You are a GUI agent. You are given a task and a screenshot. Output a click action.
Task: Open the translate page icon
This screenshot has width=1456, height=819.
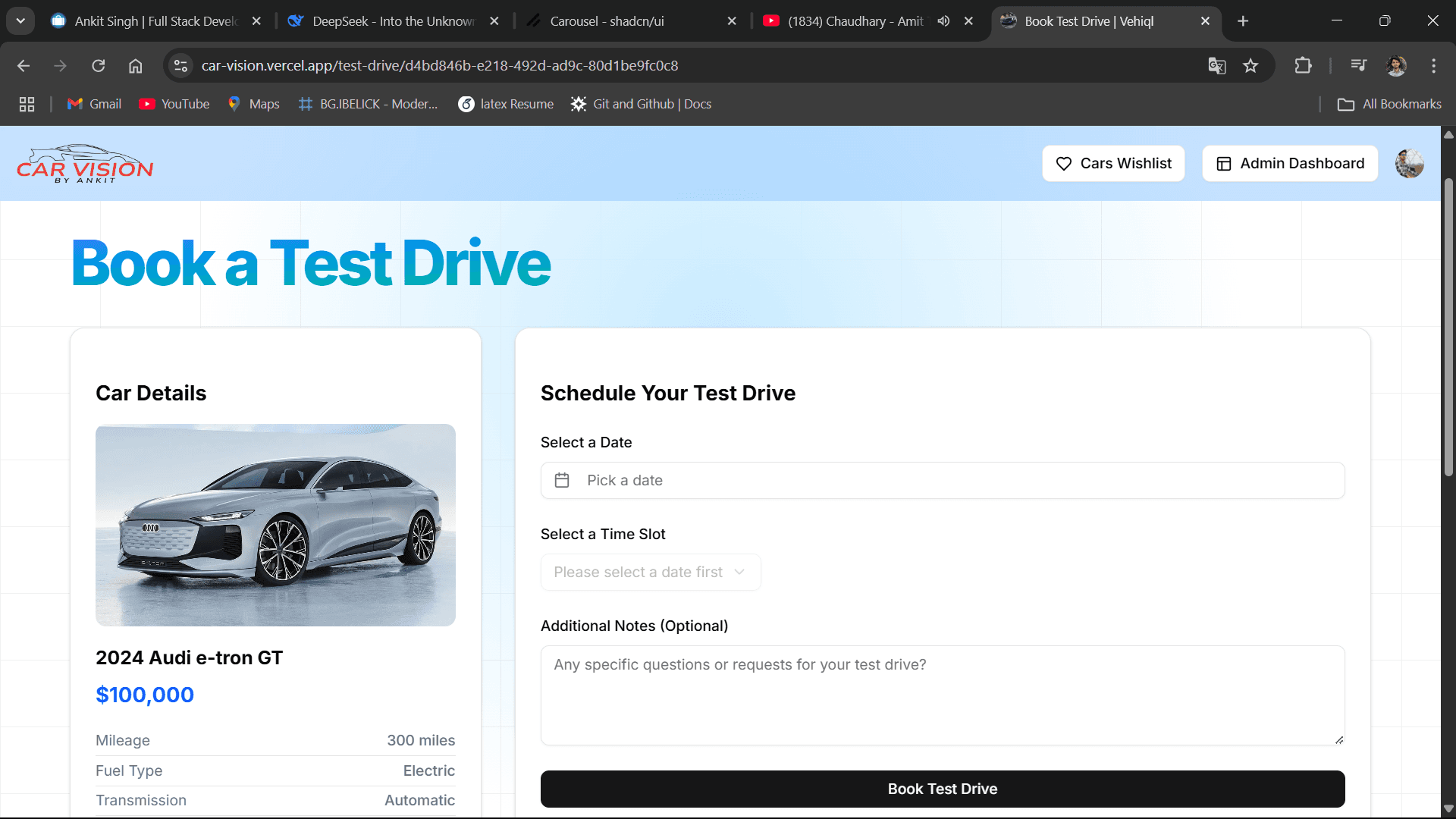tap(1217, 66)
